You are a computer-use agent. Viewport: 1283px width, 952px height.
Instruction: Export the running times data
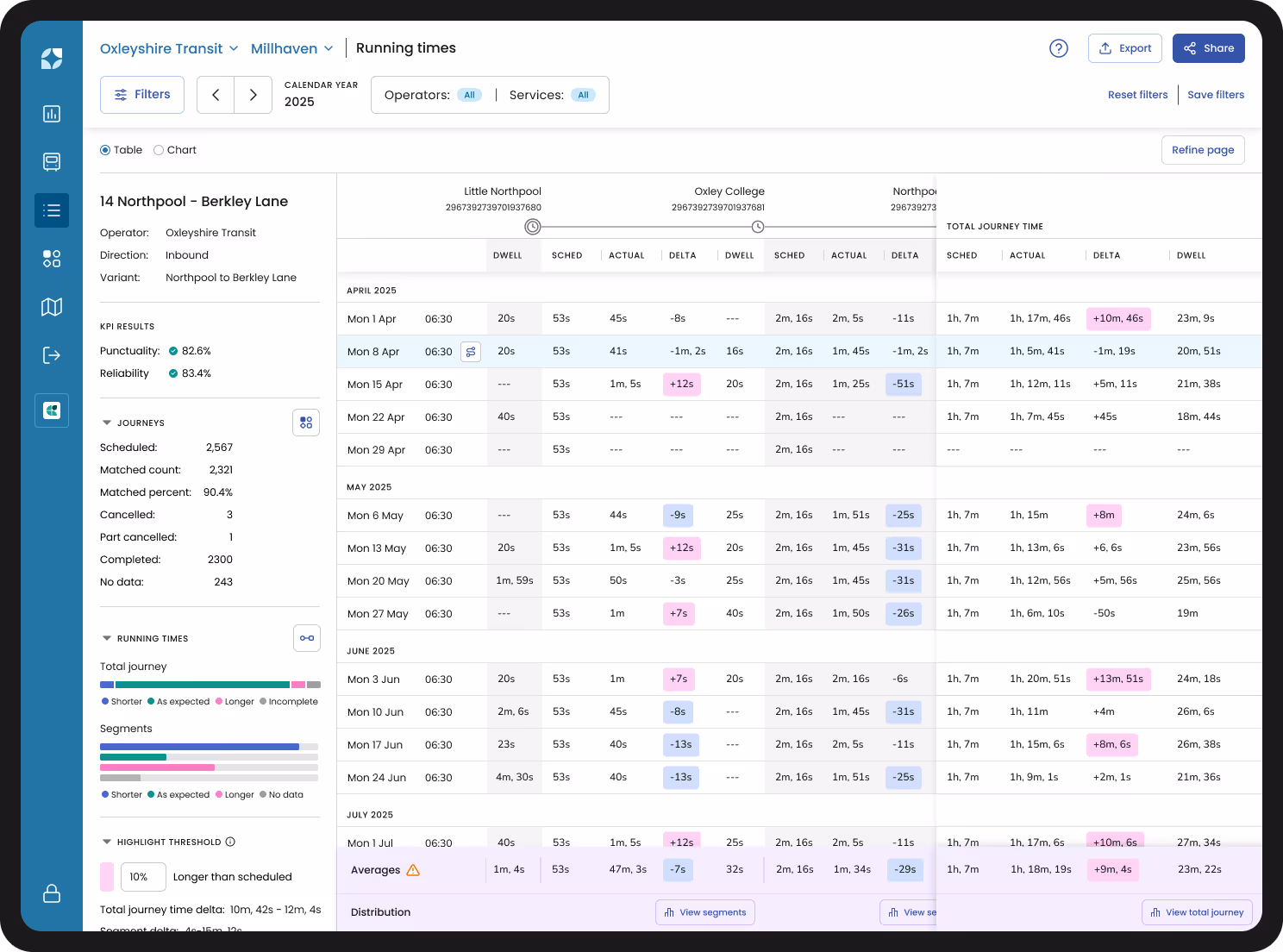pyautogui.click(x=1125, y=48)
